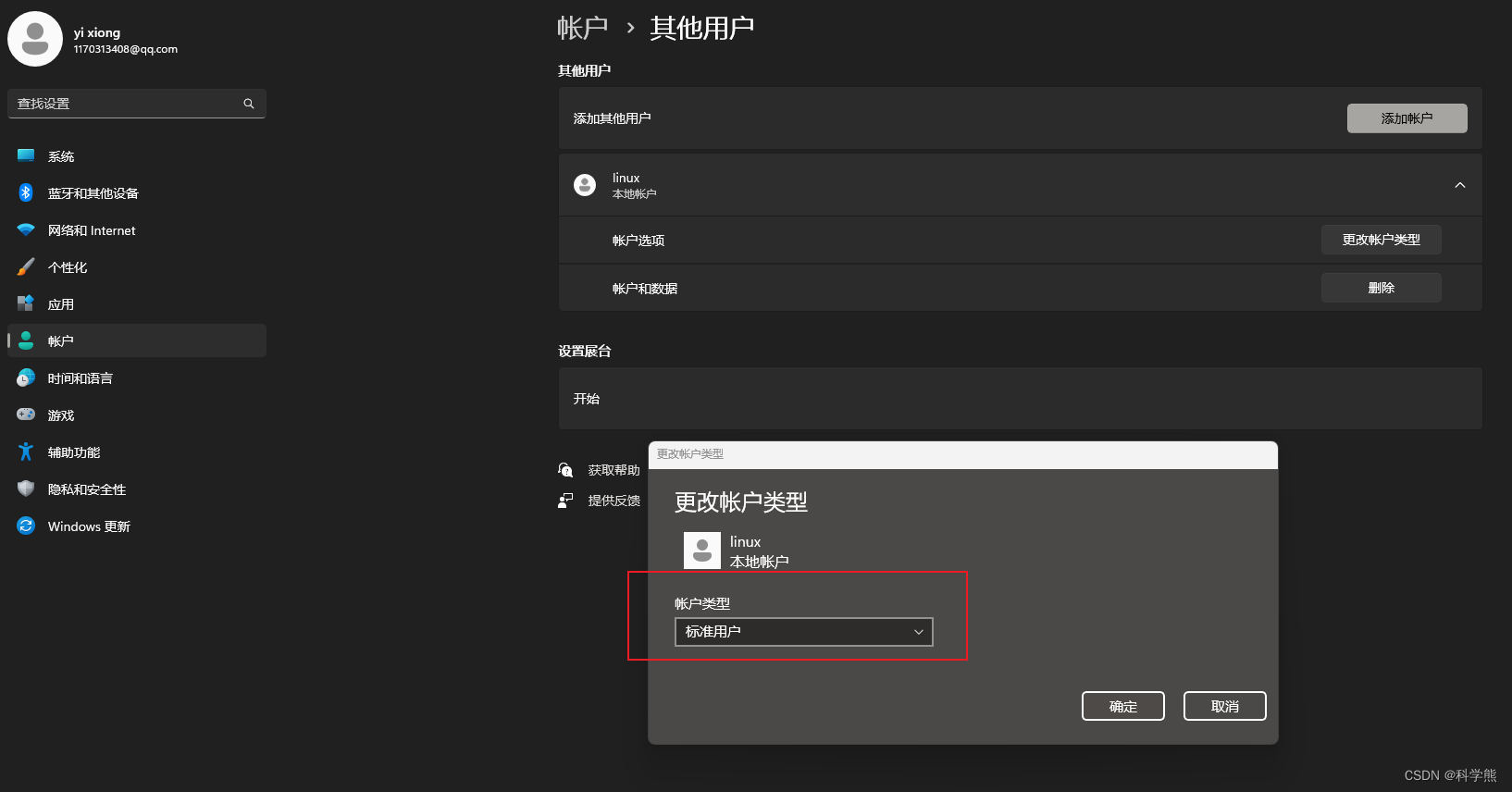
Task: Click the paintbrush icon for 个性化
Action: point(26,266)
